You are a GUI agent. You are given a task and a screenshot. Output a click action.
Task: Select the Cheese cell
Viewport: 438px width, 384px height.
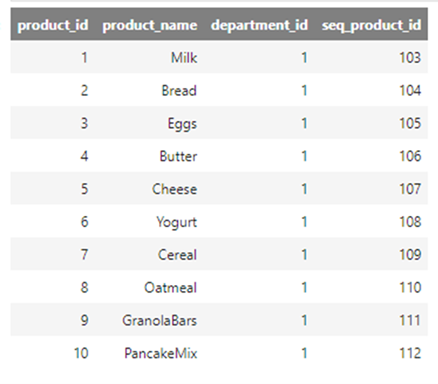tap(175, 189)
